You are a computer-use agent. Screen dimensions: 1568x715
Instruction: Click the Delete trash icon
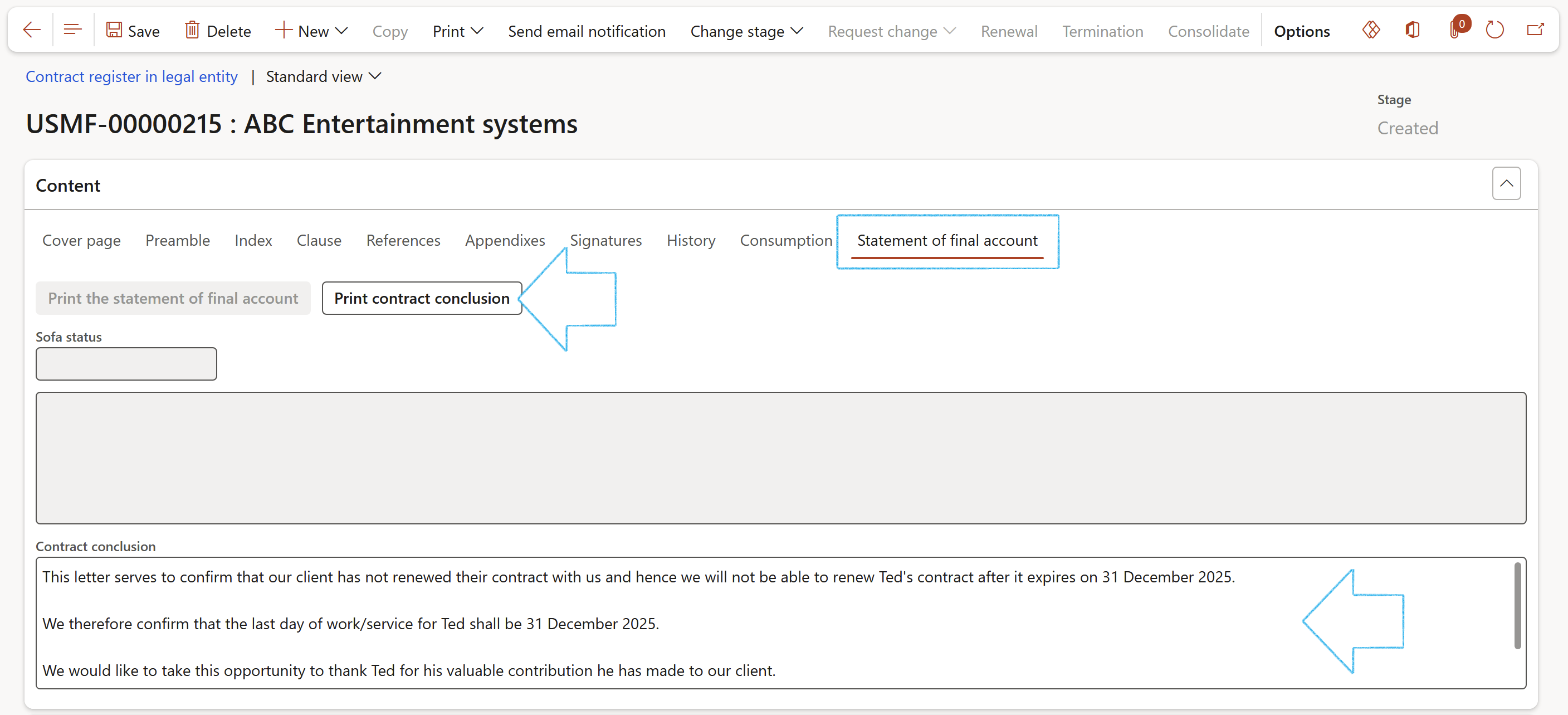(x=192, y=31)
